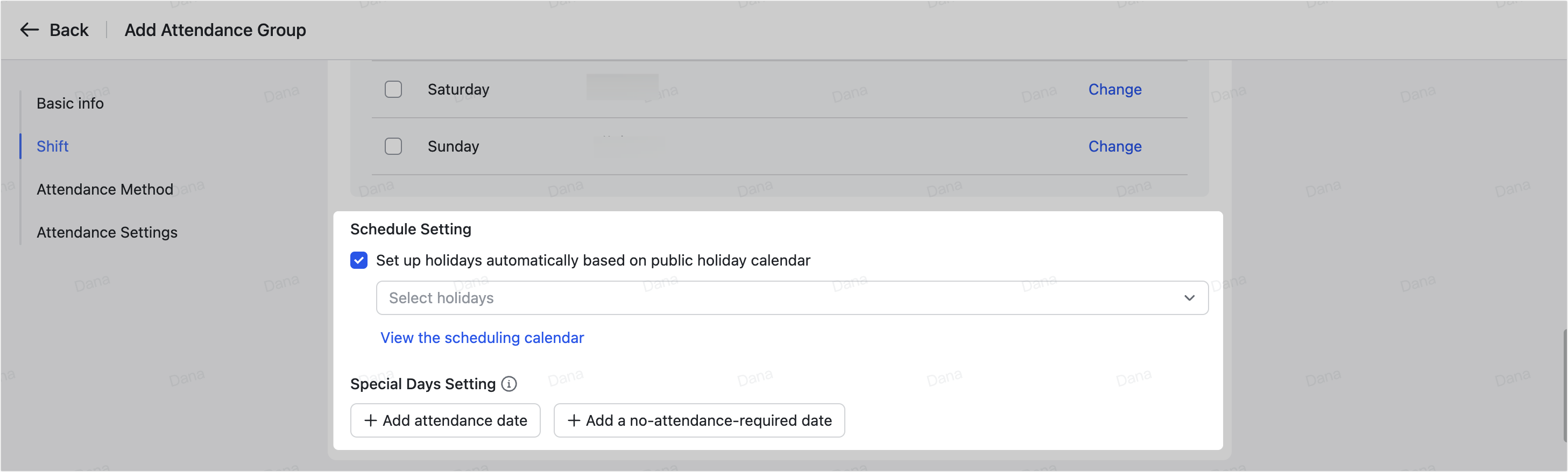The height and width of the screenshot is (472, 1568).
Task: Enable the Saturday checkbox
Action: [393, 89]
